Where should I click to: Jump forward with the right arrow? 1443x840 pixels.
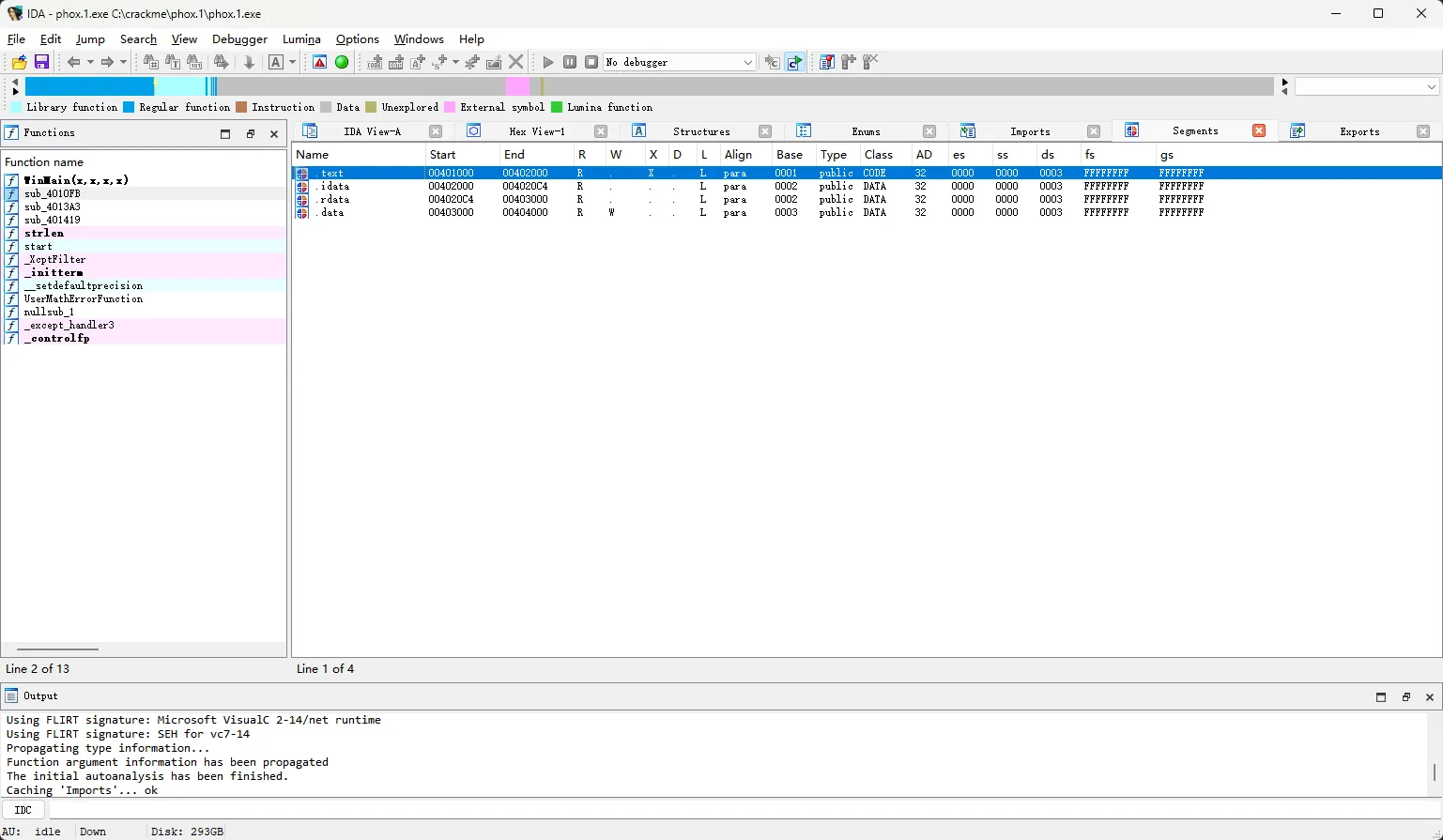coord(107,62)
